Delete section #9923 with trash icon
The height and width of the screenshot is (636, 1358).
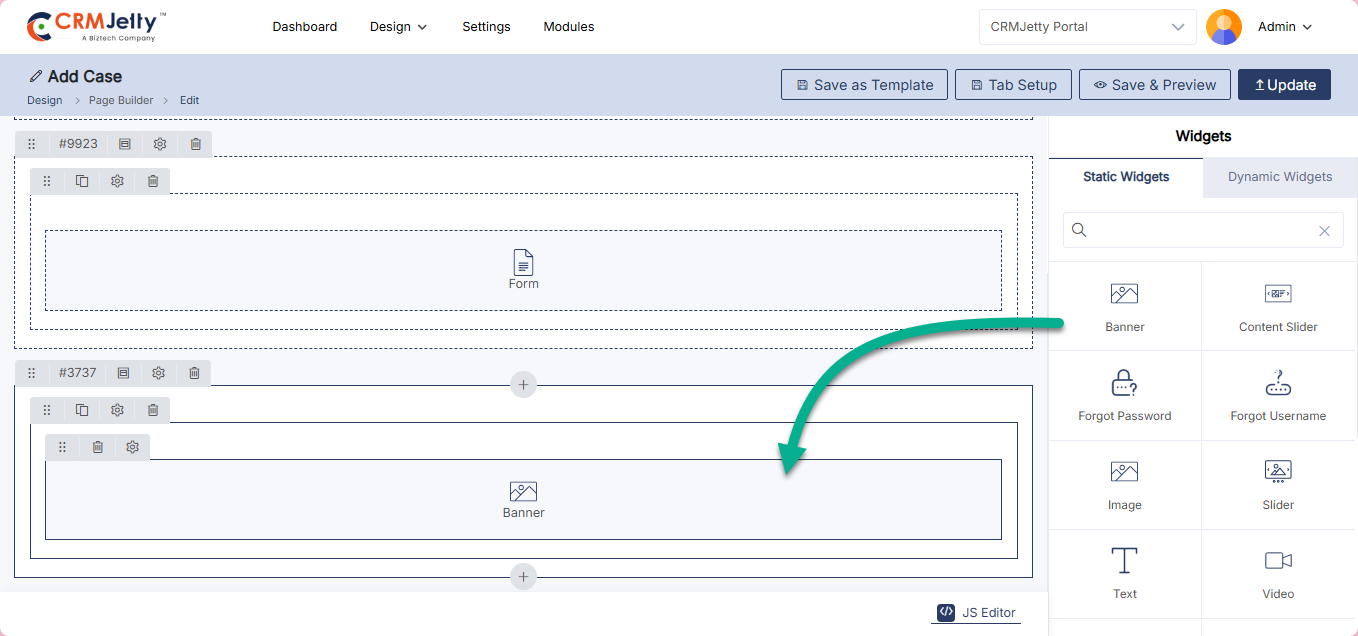point(196,144)
